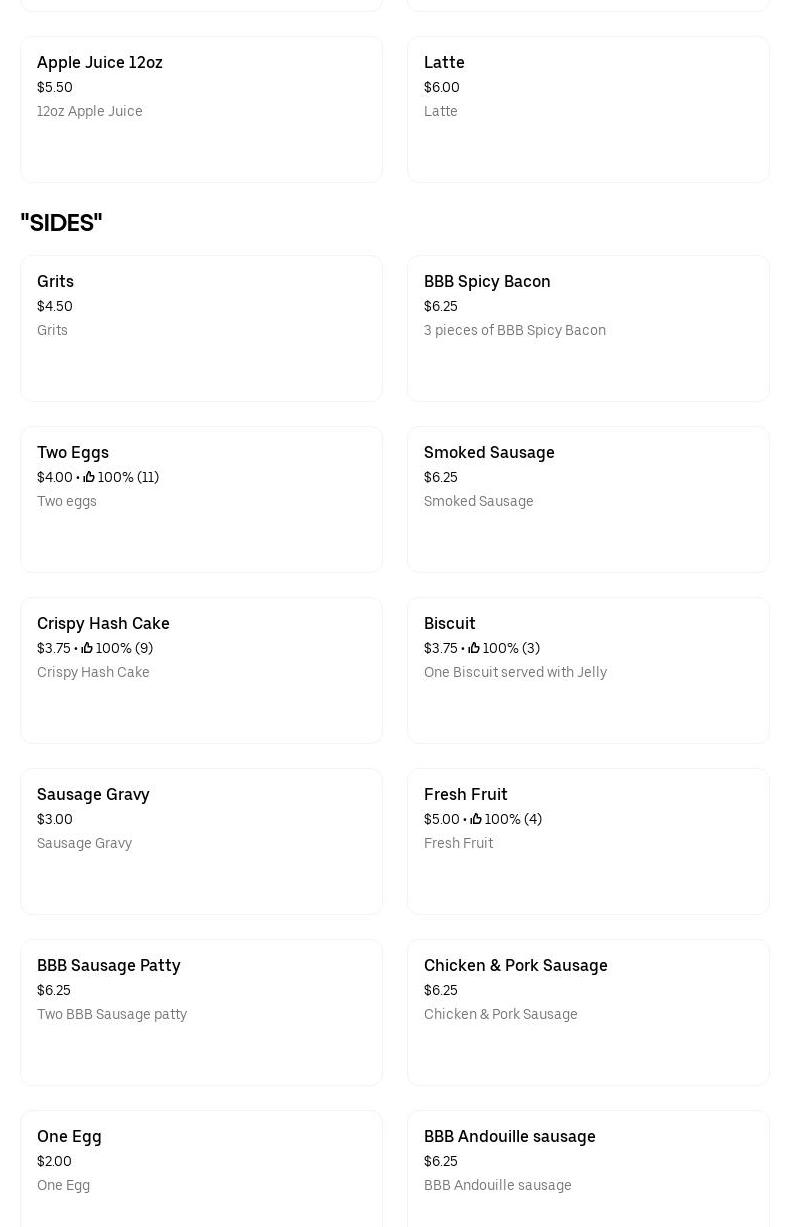Open the BBB Andouille sausage card
This screenshot has height=1227, width=804.
click(588, 1170)
